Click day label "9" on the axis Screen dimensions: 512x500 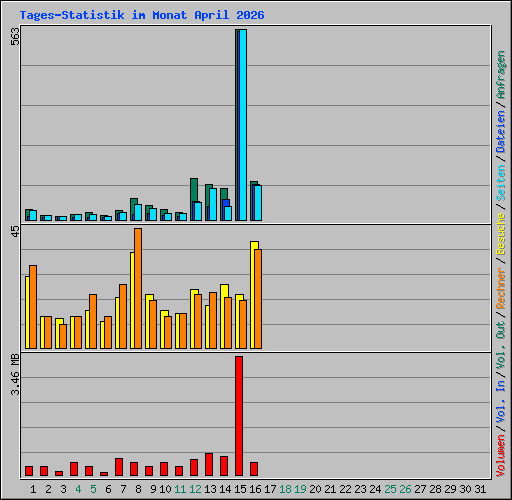tap(153, 489)
